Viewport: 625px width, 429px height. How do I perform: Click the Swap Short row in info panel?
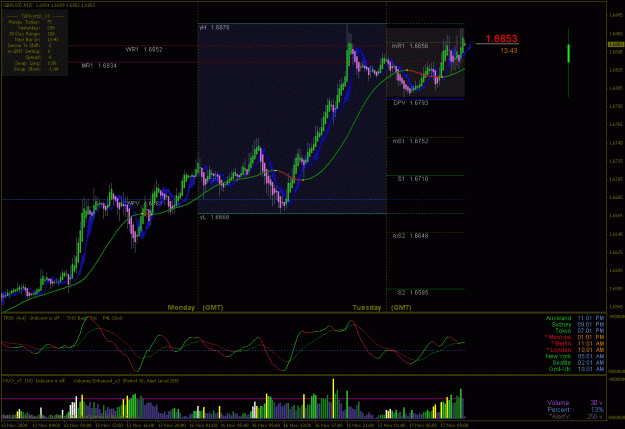(35, 69)
